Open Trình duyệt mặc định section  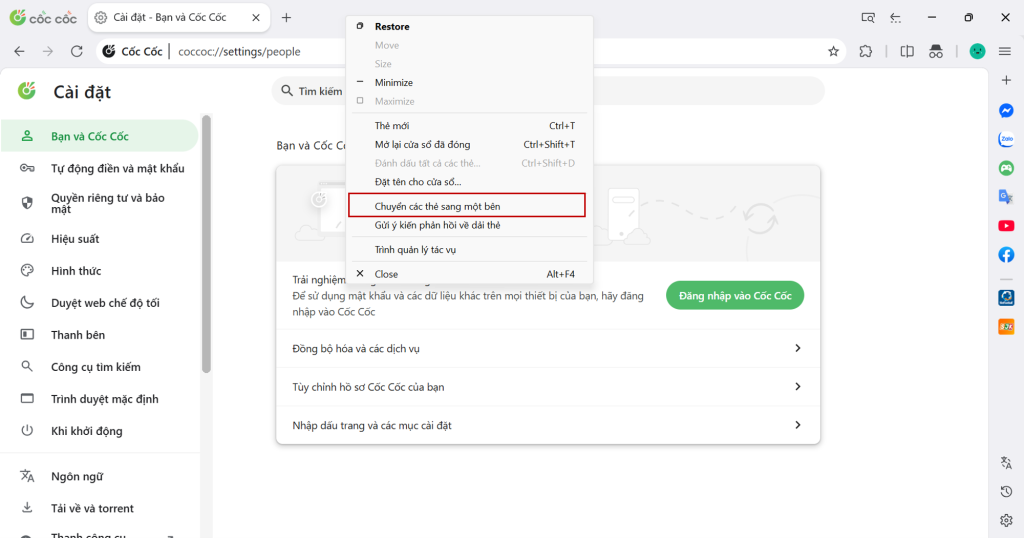pyautogui.click(x=99, y=399)
